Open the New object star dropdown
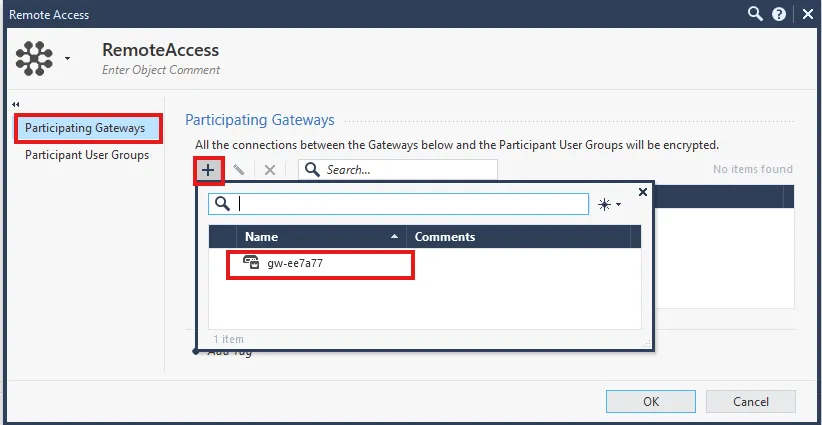 (610, 204)
